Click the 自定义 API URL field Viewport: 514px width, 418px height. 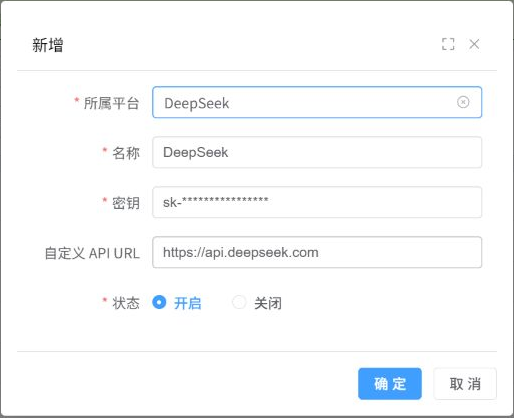(x=317, y=252)
